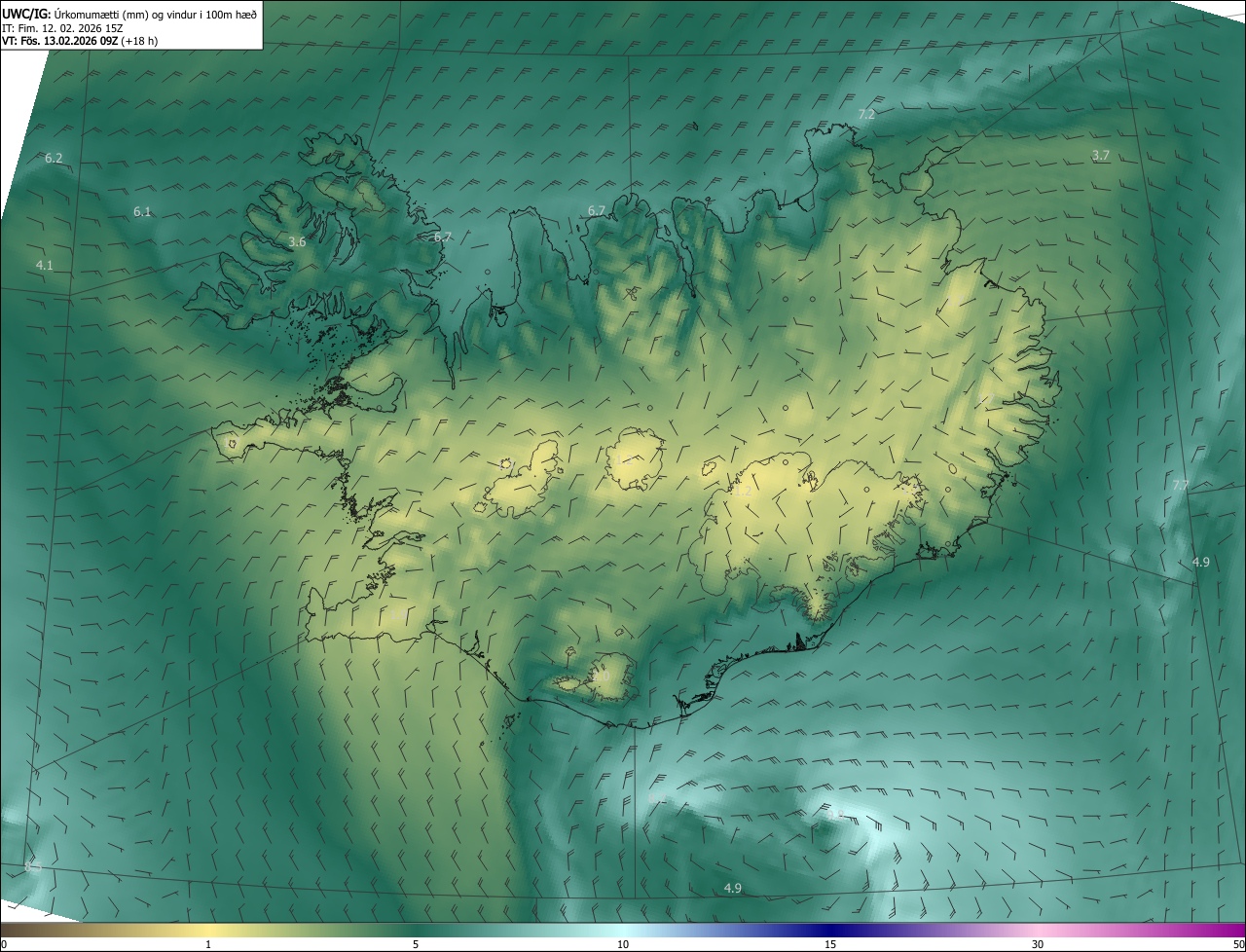Viewport: 1246px width, 952px height.
Task: Click the 50 tick on the color scale
Action: 1238,945
